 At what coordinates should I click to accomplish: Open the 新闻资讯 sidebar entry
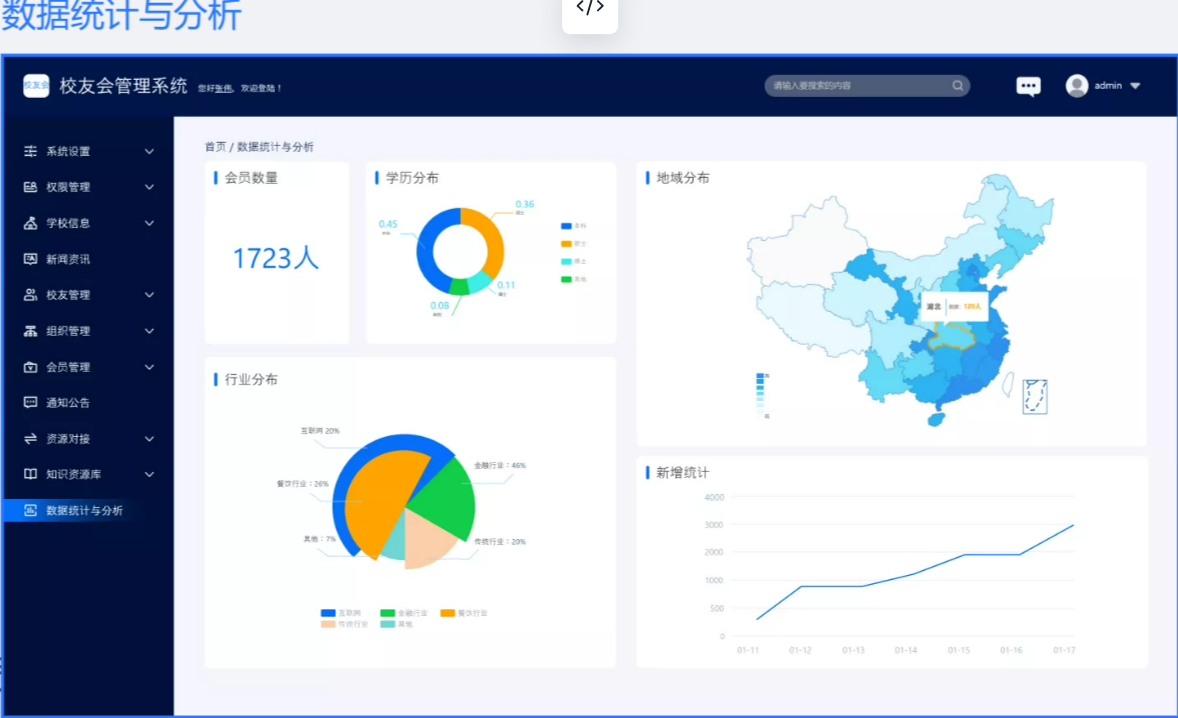point(68,259)
